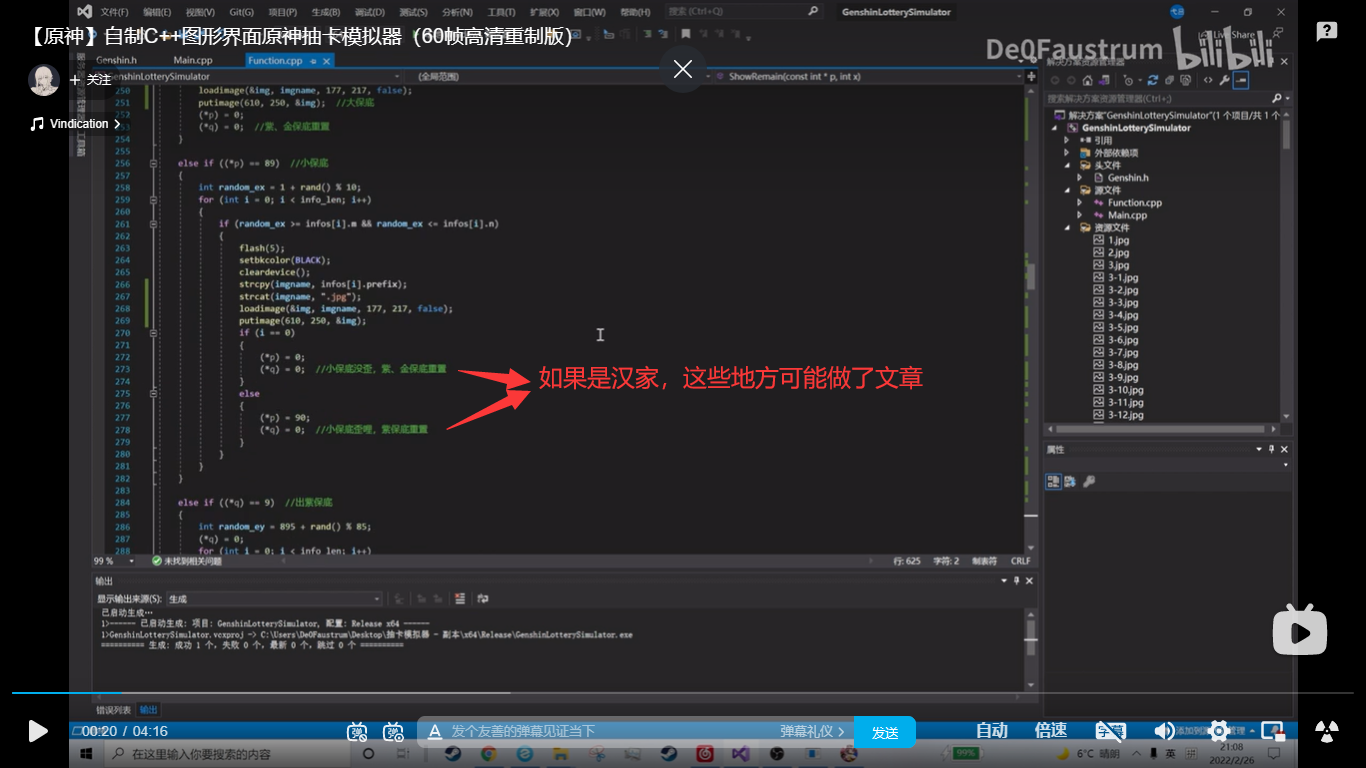Open the Windows Start button
Viewport: 1366px width, 768px height.
[x=87, y=754]
